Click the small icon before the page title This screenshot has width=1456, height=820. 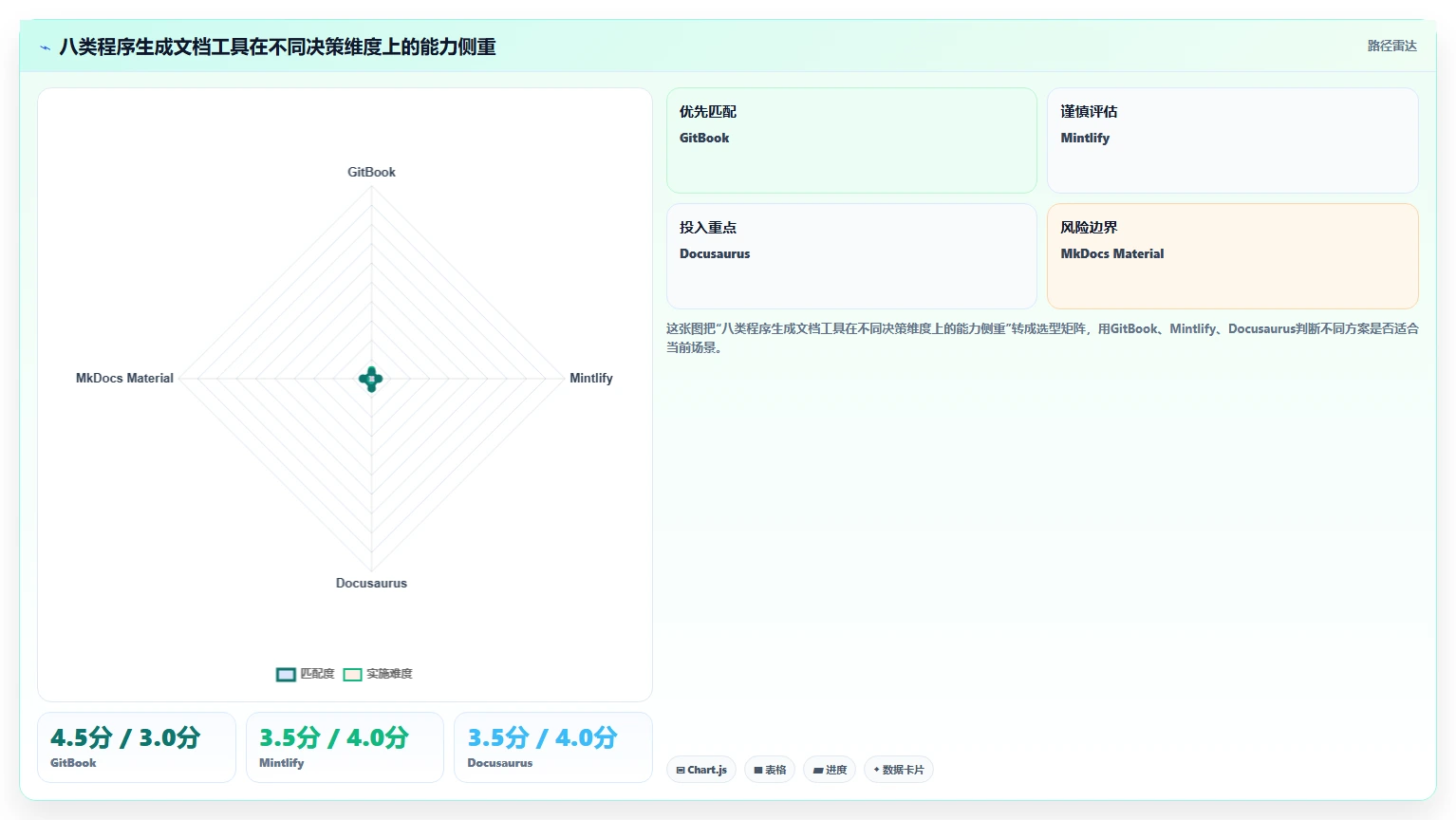45,47
